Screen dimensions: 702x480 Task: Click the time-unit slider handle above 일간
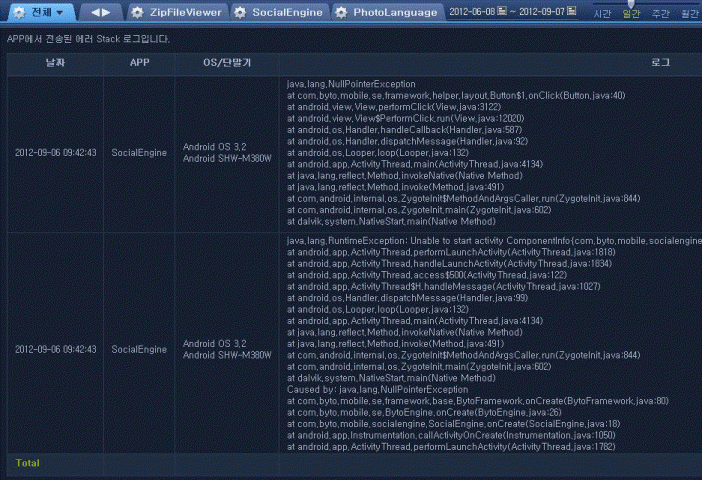tap(631, 4)
